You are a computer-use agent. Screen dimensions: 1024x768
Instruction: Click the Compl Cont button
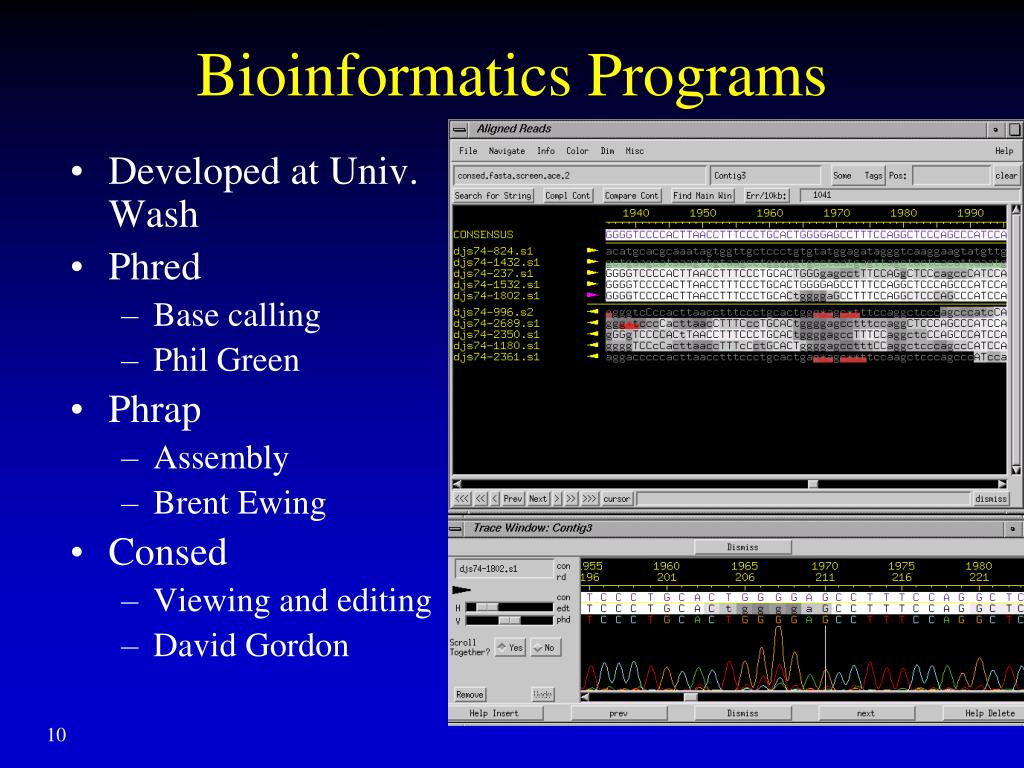[568, 195]
